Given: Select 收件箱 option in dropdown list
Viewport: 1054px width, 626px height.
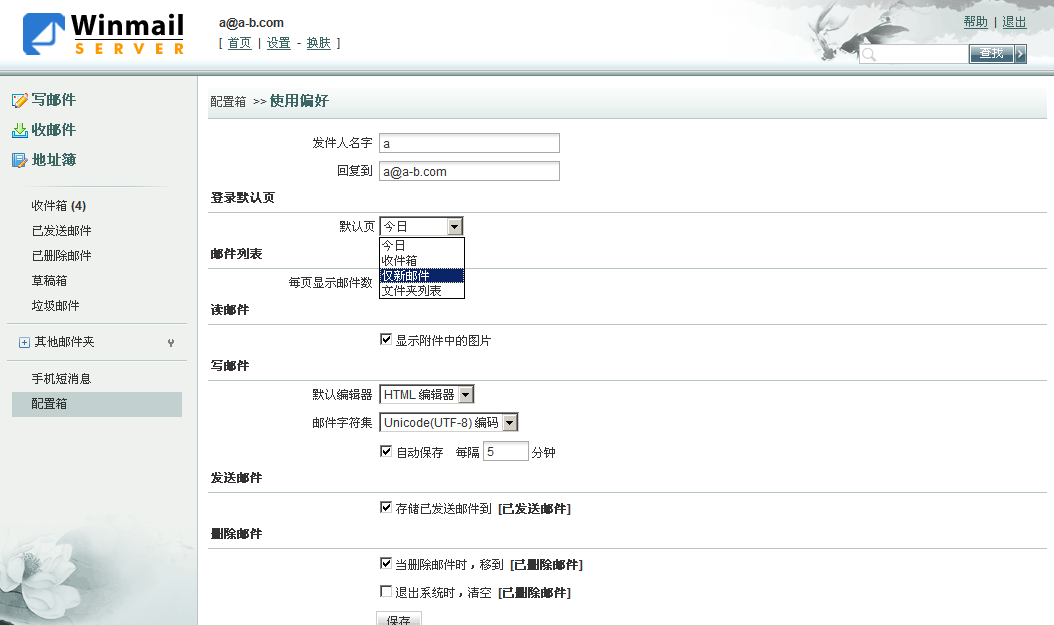Looking at the screenshot, I should 421,260.
